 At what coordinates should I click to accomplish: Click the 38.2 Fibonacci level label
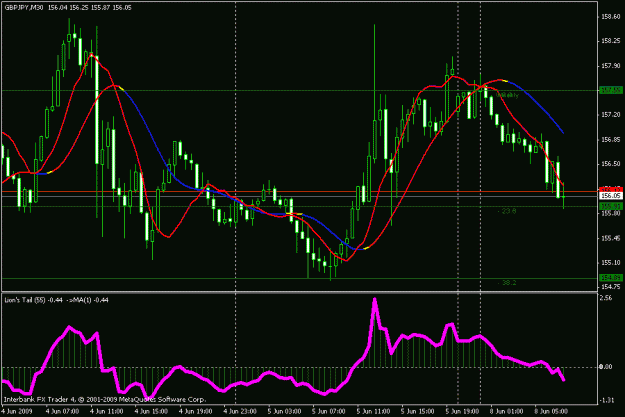(x=507, y=283)
